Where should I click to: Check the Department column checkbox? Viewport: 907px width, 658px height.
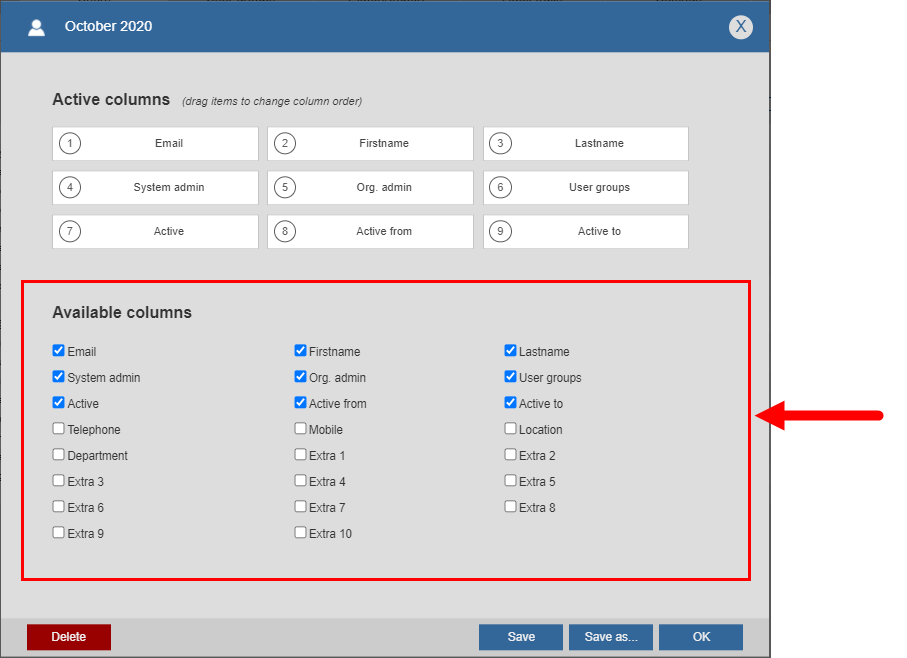58,454
